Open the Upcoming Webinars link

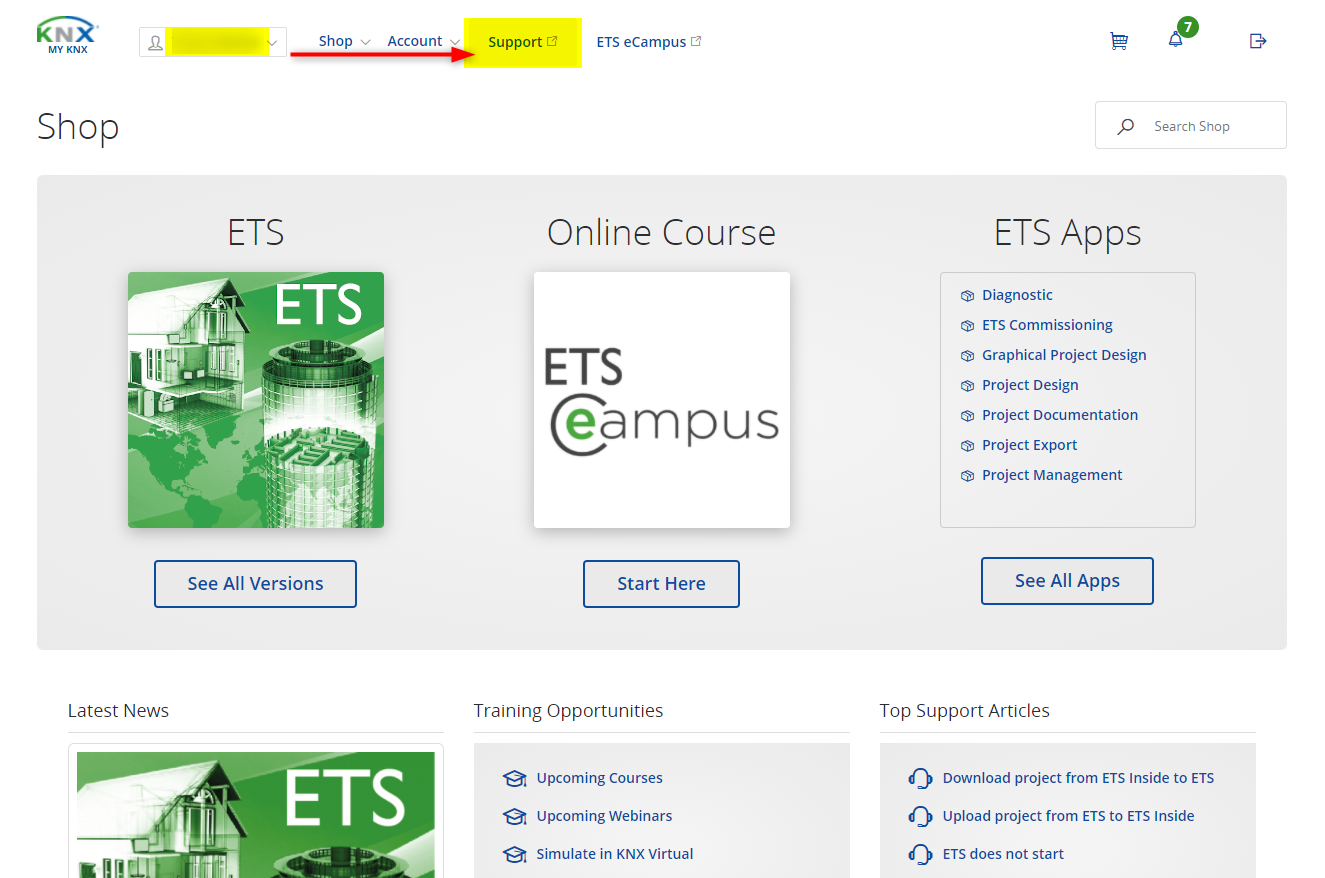(604, 816)
